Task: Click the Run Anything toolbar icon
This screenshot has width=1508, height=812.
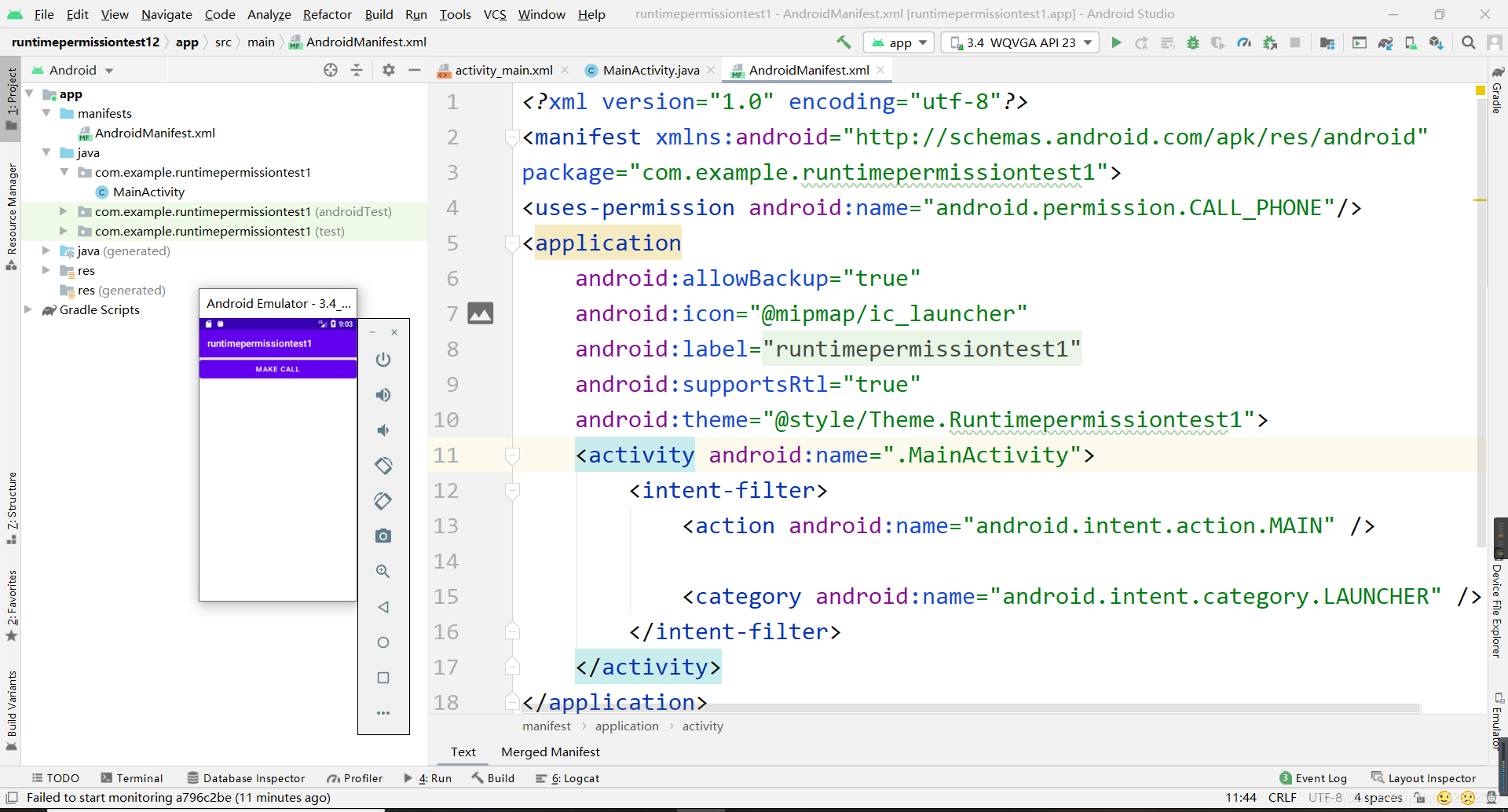Action: 1360,42
